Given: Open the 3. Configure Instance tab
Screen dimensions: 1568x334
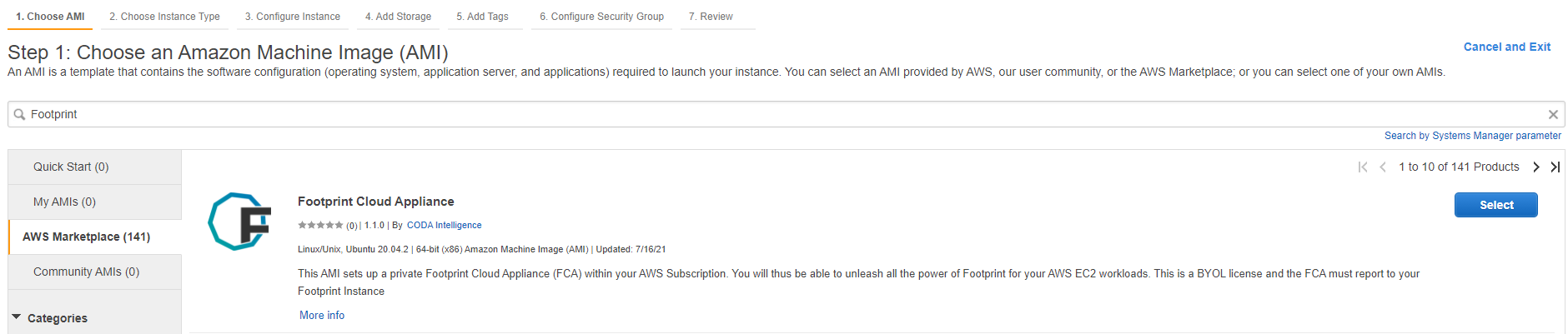Looking at the screenshot, I should coord(293,17).
